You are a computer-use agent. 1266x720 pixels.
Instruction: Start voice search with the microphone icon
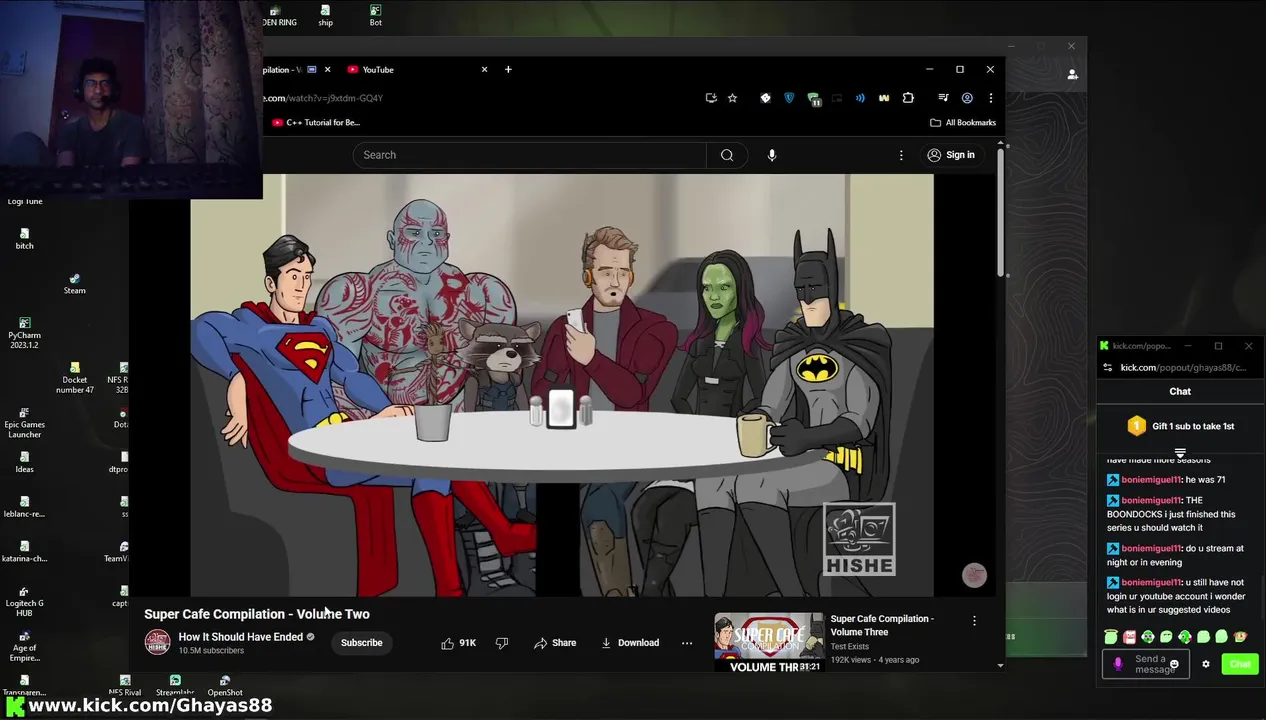771,155
